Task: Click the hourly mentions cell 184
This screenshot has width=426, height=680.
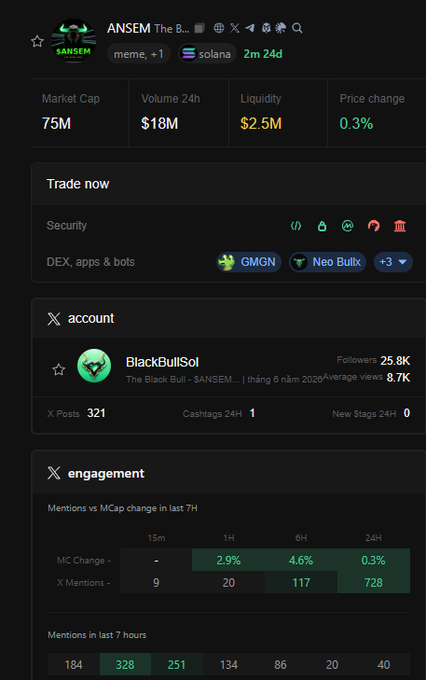Action: [x=74, y=664]
